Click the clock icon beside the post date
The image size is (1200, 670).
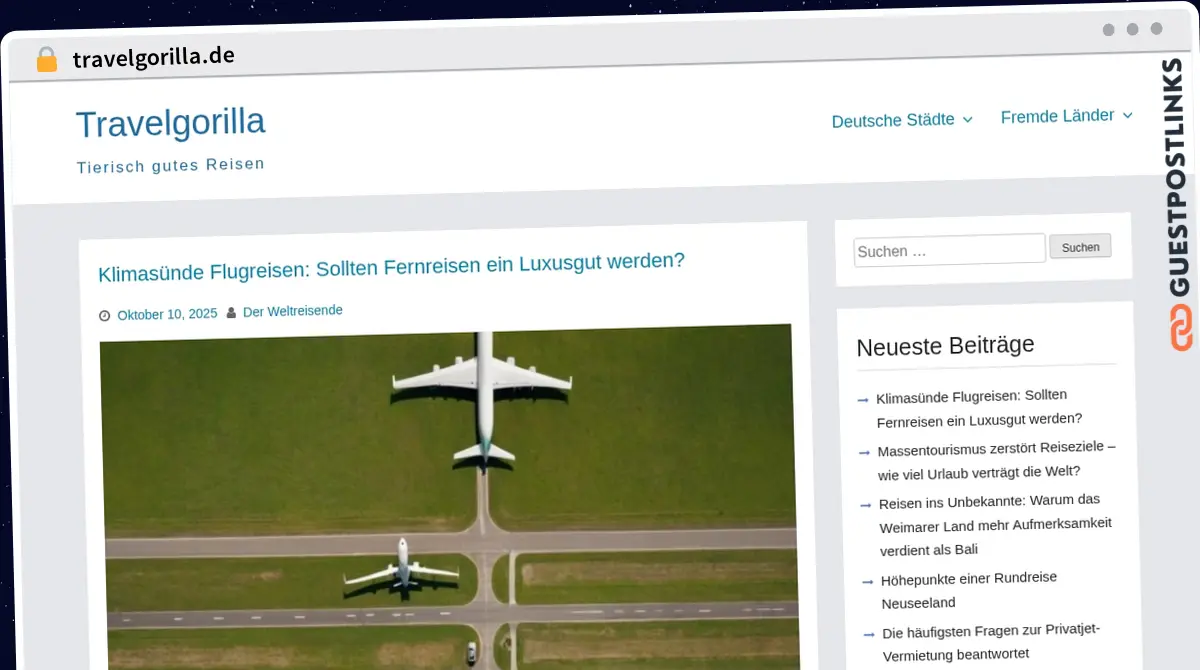[x=105, y=316]
